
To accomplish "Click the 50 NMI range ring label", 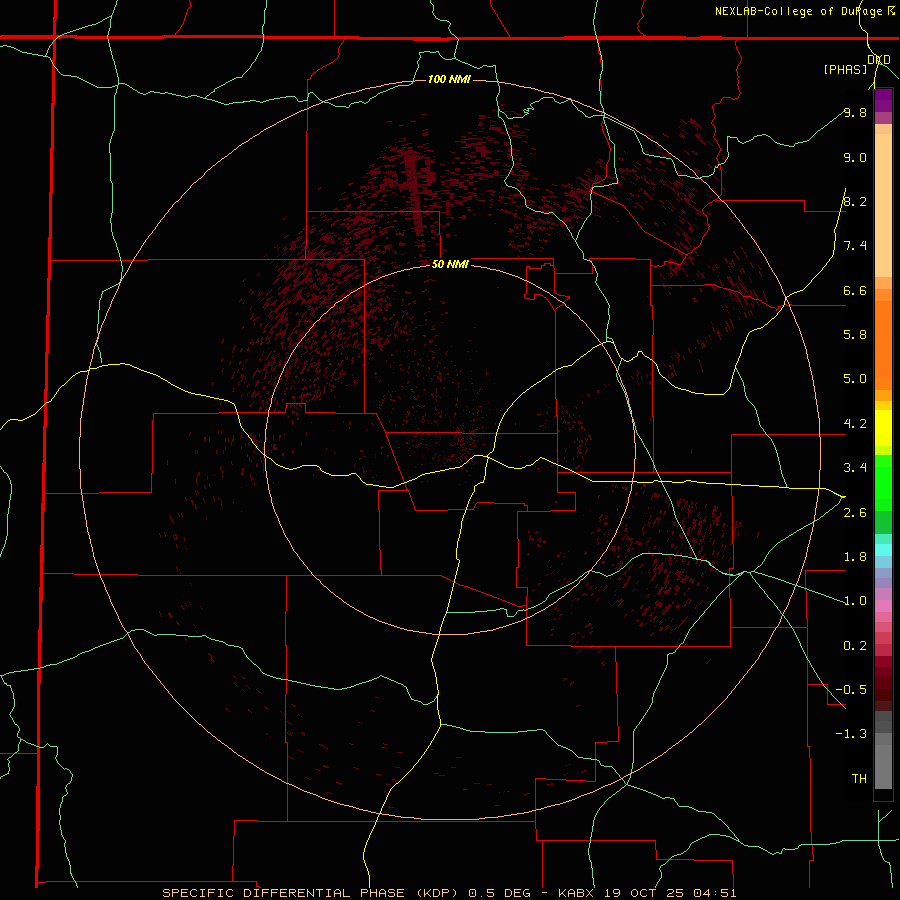I will (x=450, y=264).
